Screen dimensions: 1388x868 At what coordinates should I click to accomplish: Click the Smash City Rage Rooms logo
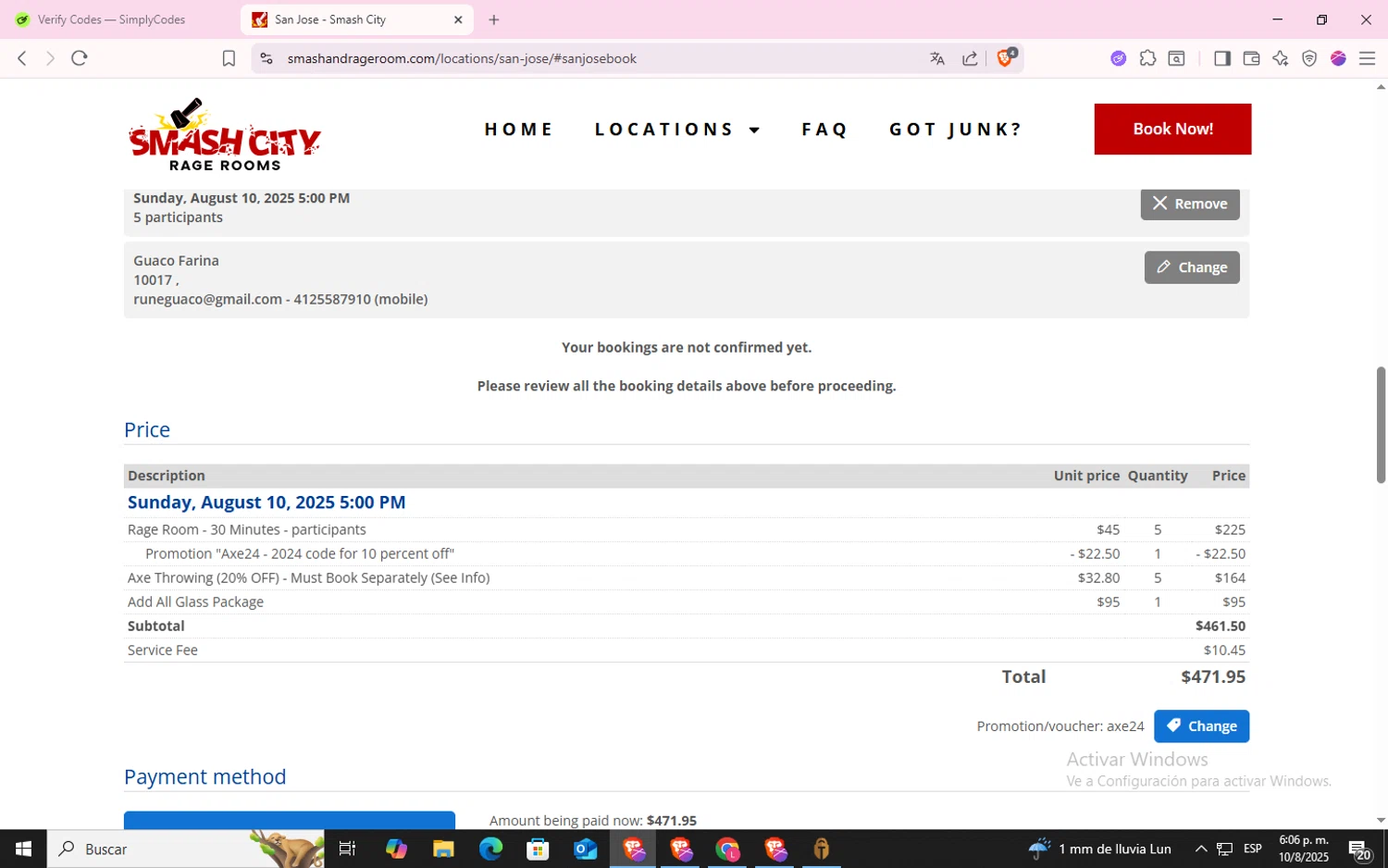(225, 134)
